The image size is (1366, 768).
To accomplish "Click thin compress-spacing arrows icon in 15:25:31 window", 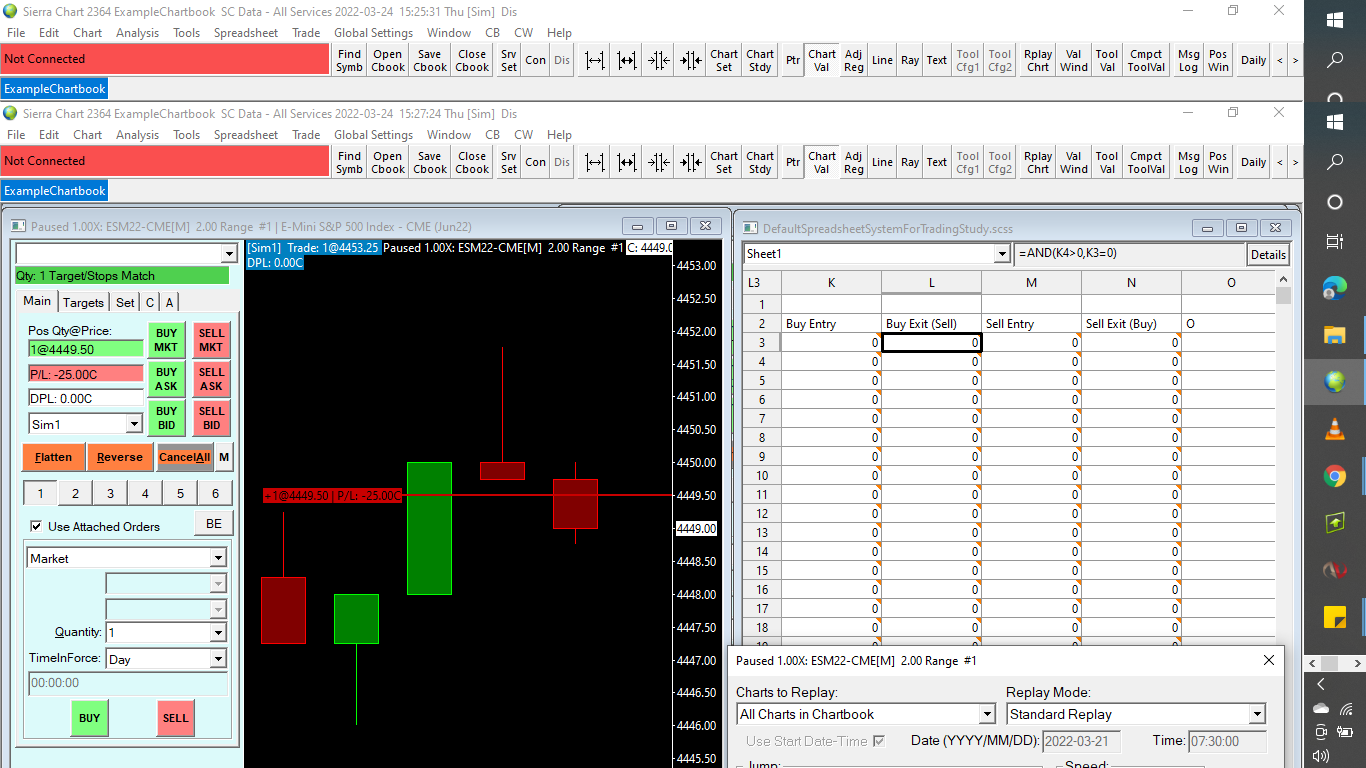I will point(659,60).
